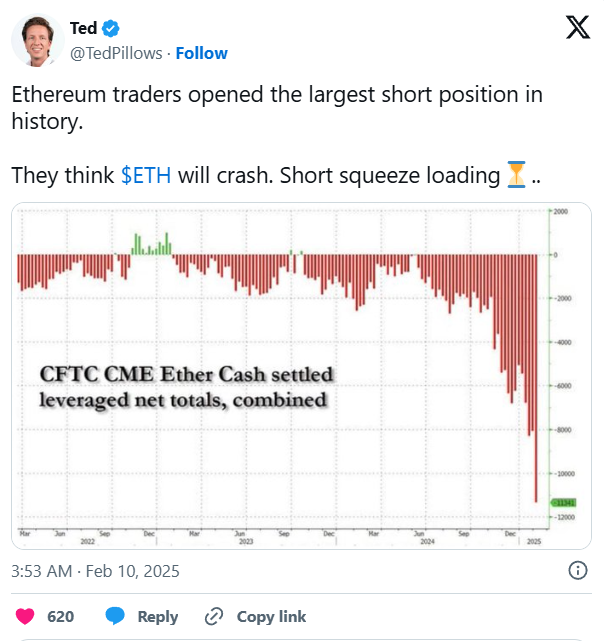The image size is (604, 641).
Task: Click the Ted display name
Action: click(x=83, y=28)
